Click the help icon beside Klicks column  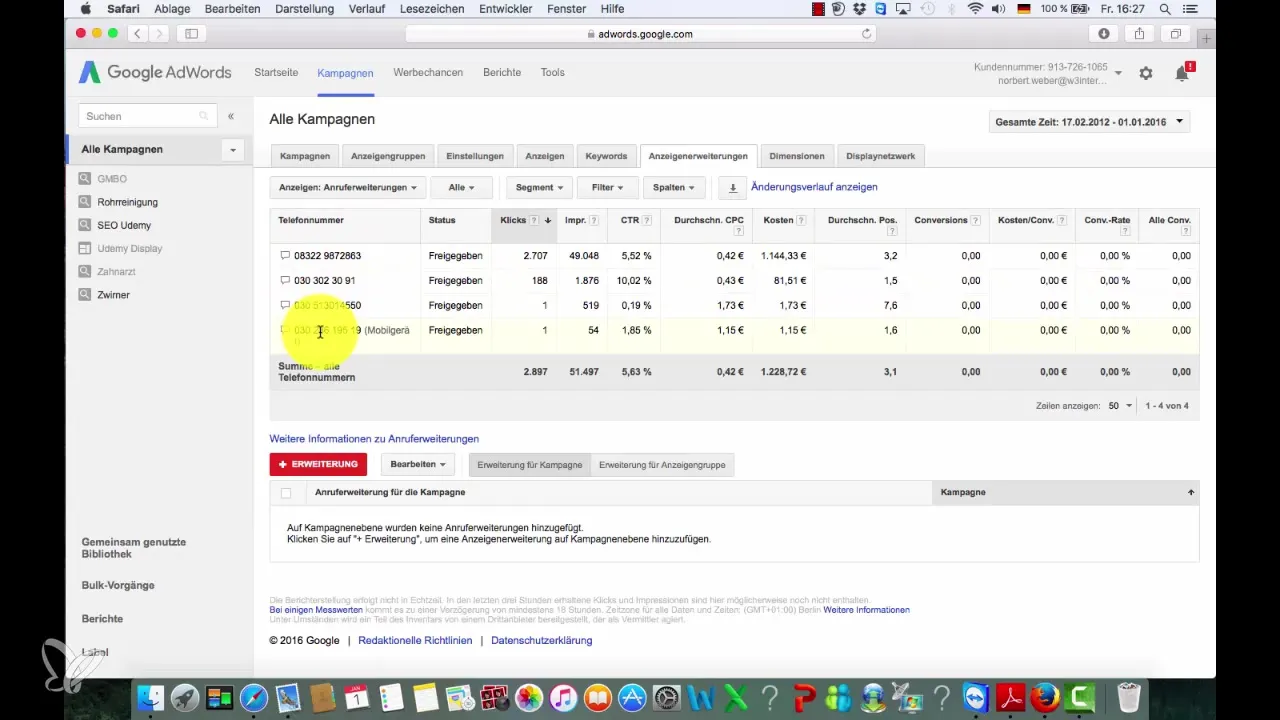click(x=534, y=220)
